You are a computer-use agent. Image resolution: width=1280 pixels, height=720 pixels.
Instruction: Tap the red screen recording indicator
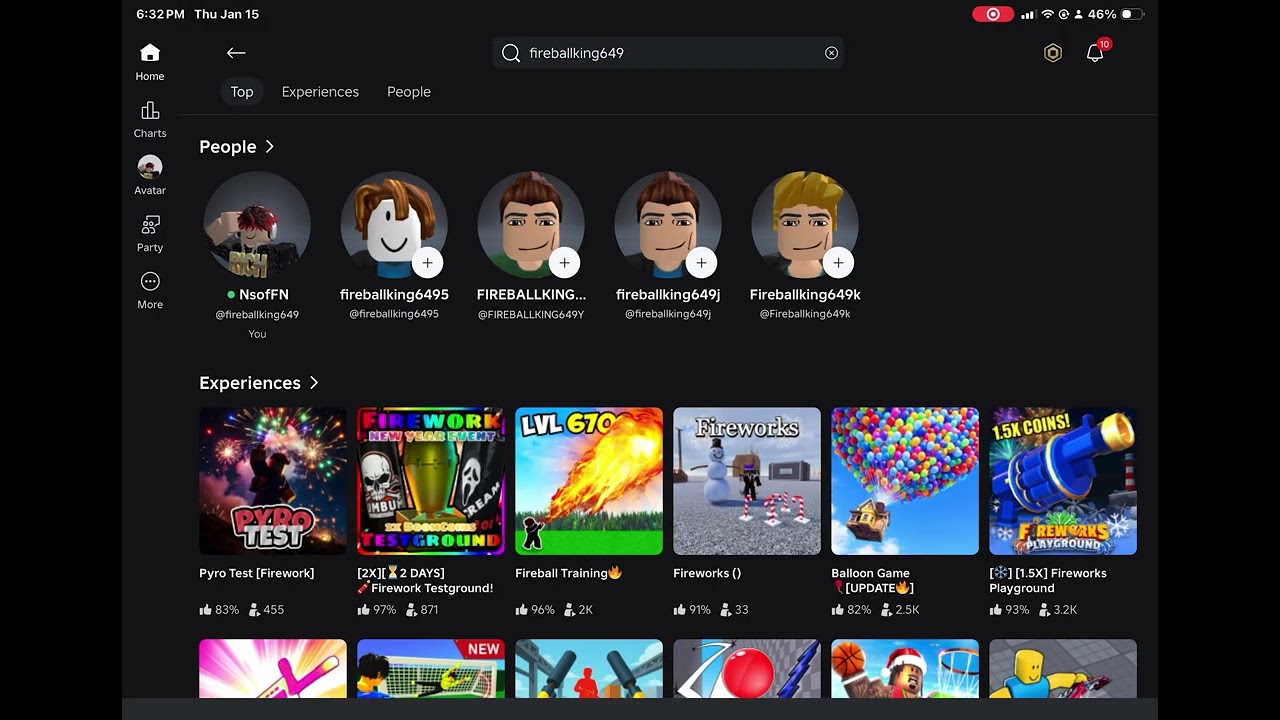click(x=993, y=15)
